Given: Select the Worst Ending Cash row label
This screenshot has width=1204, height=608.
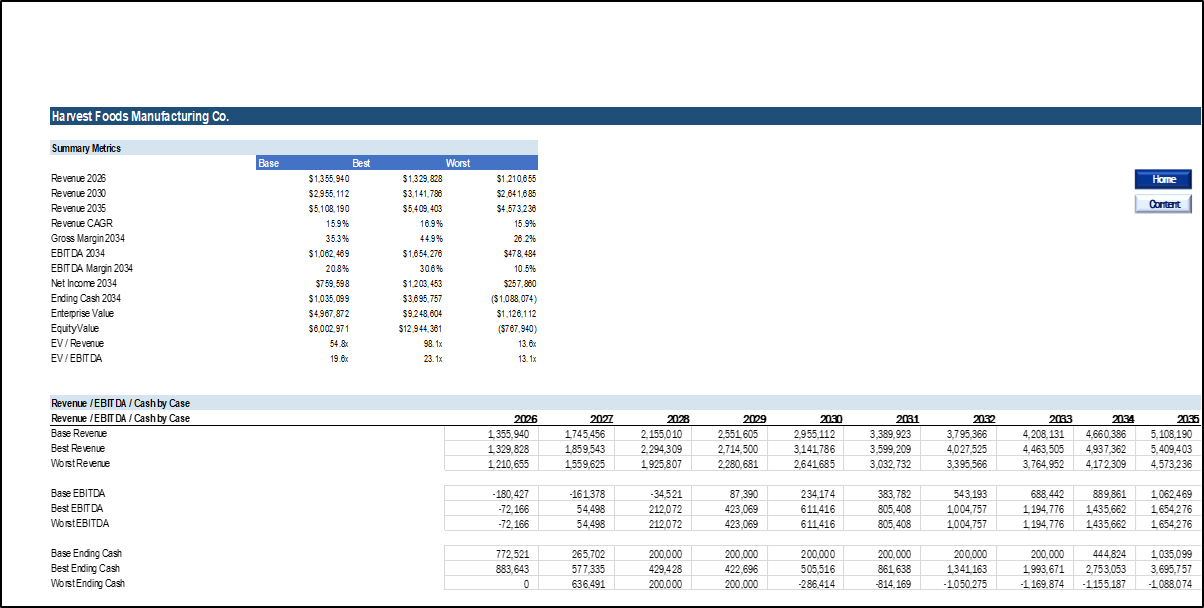Looking at the screenshot, I should click(88, 583).
